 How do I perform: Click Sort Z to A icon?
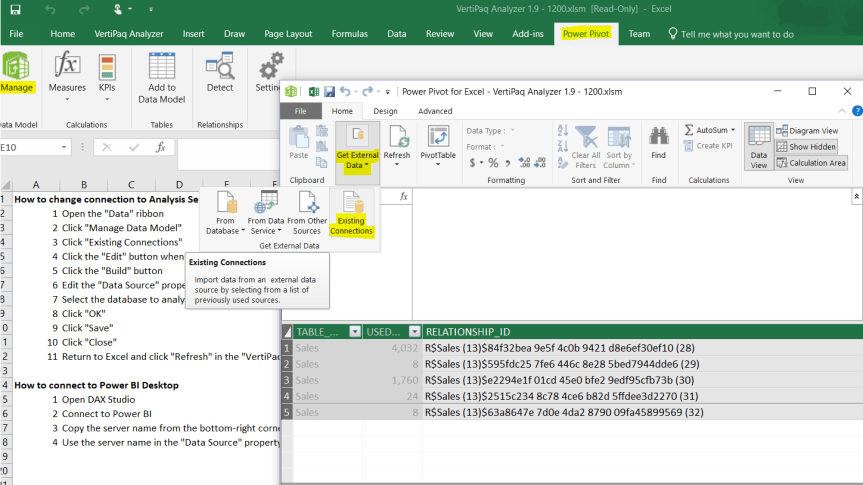coord(562,146)
